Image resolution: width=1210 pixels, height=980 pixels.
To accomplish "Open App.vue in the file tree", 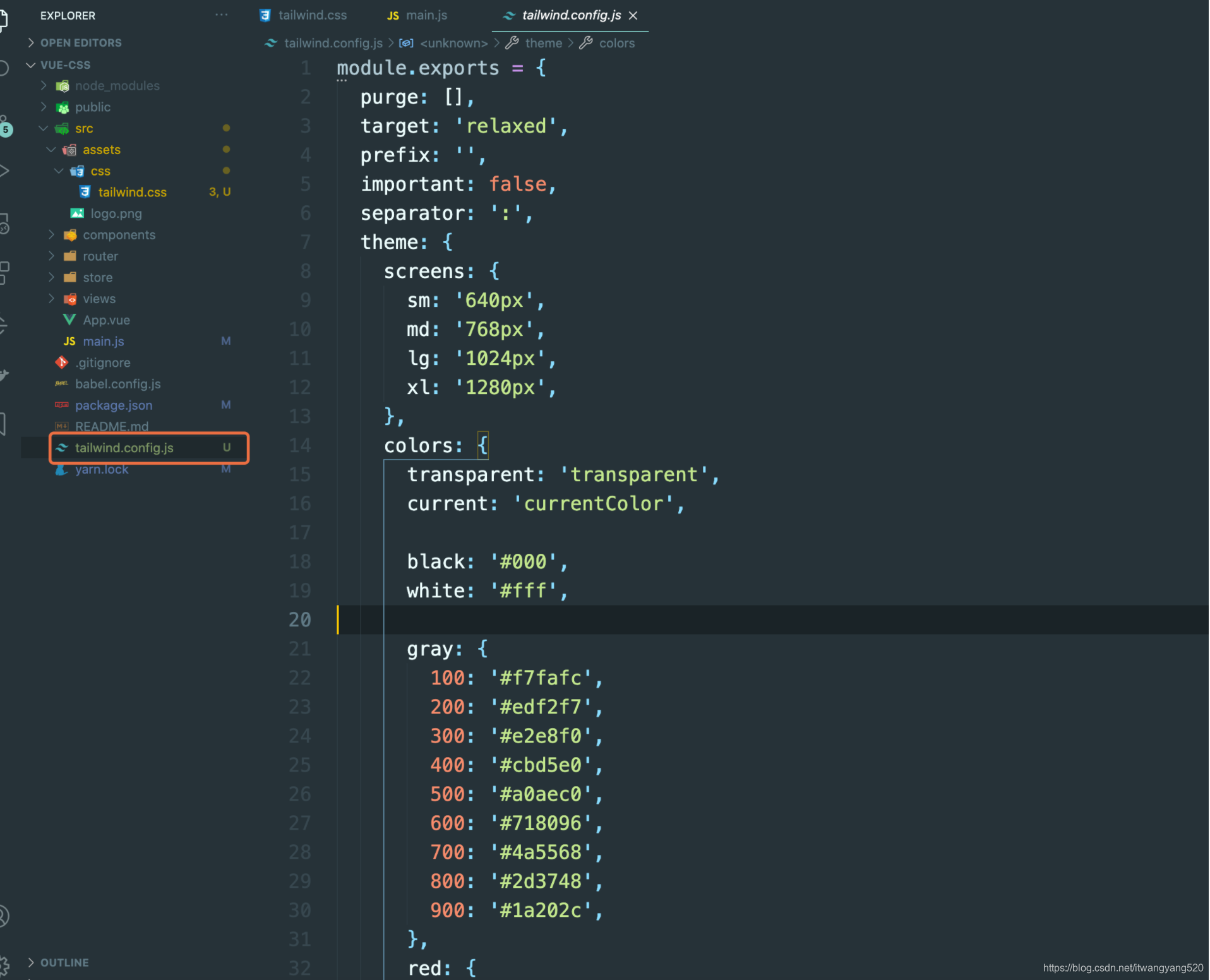I will (x=107, y=320).
